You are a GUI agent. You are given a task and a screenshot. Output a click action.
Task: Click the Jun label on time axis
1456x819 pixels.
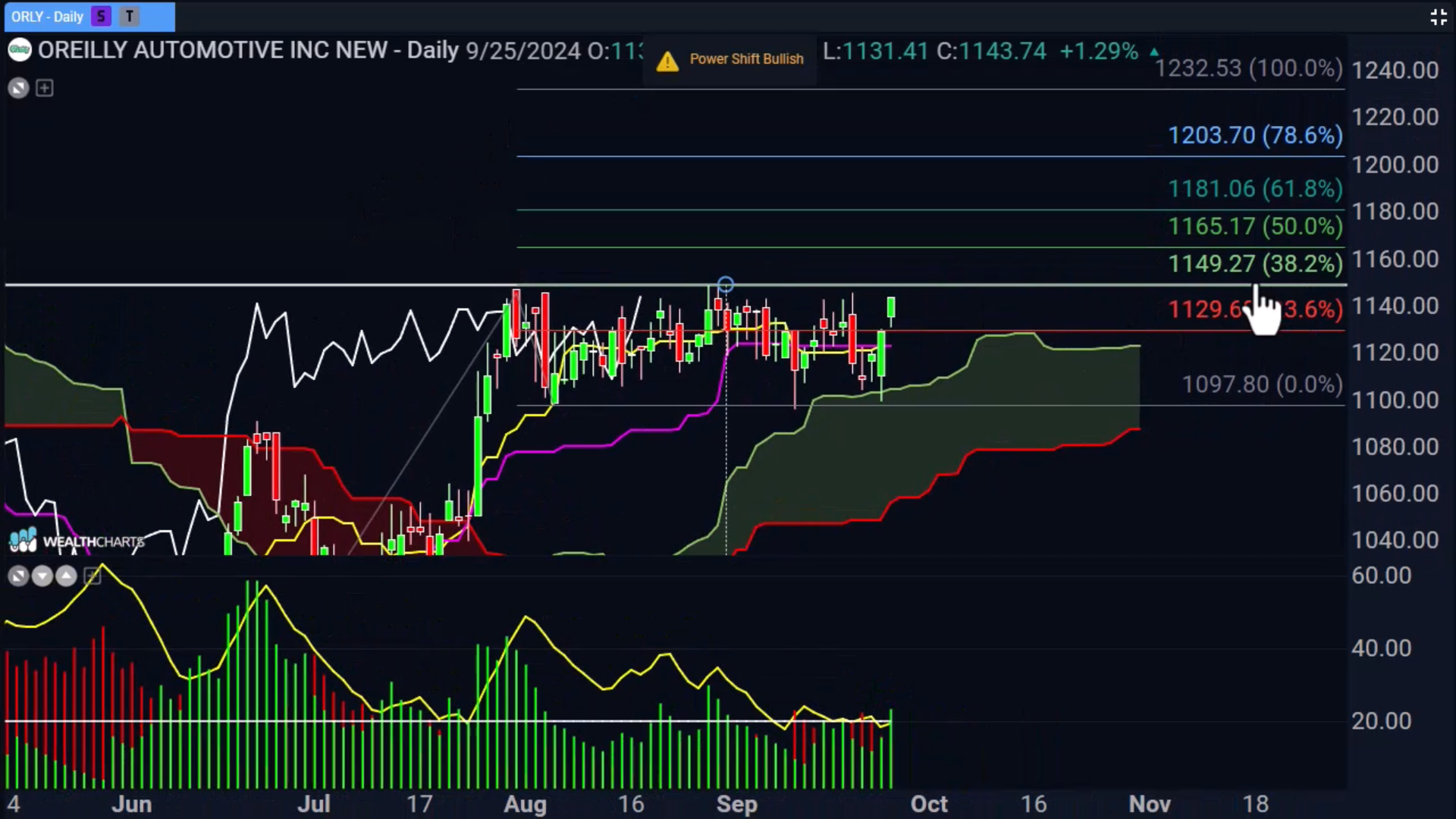(x=131, y=805)
